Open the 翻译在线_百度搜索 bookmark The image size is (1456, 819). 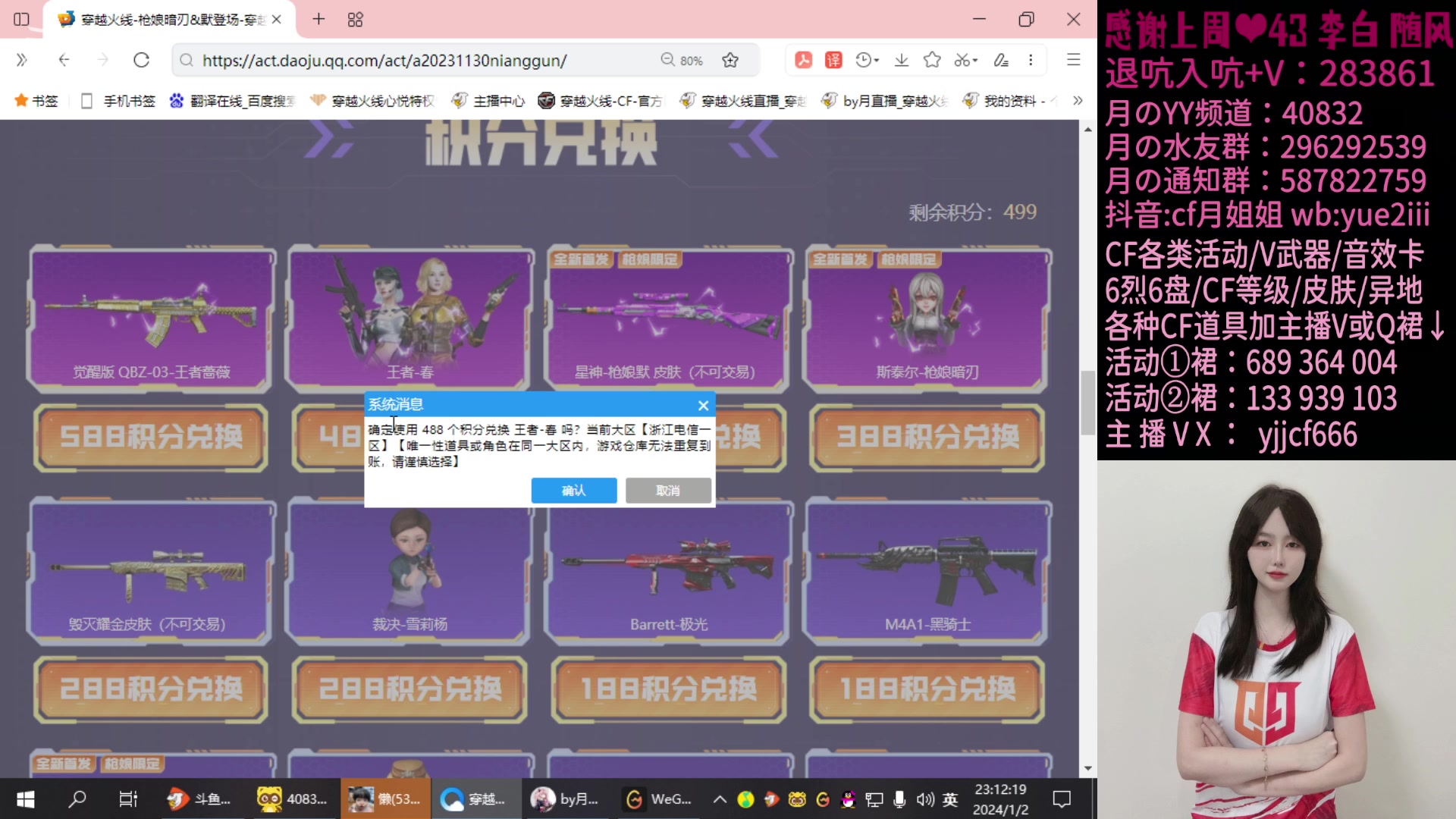coord(231,101)
